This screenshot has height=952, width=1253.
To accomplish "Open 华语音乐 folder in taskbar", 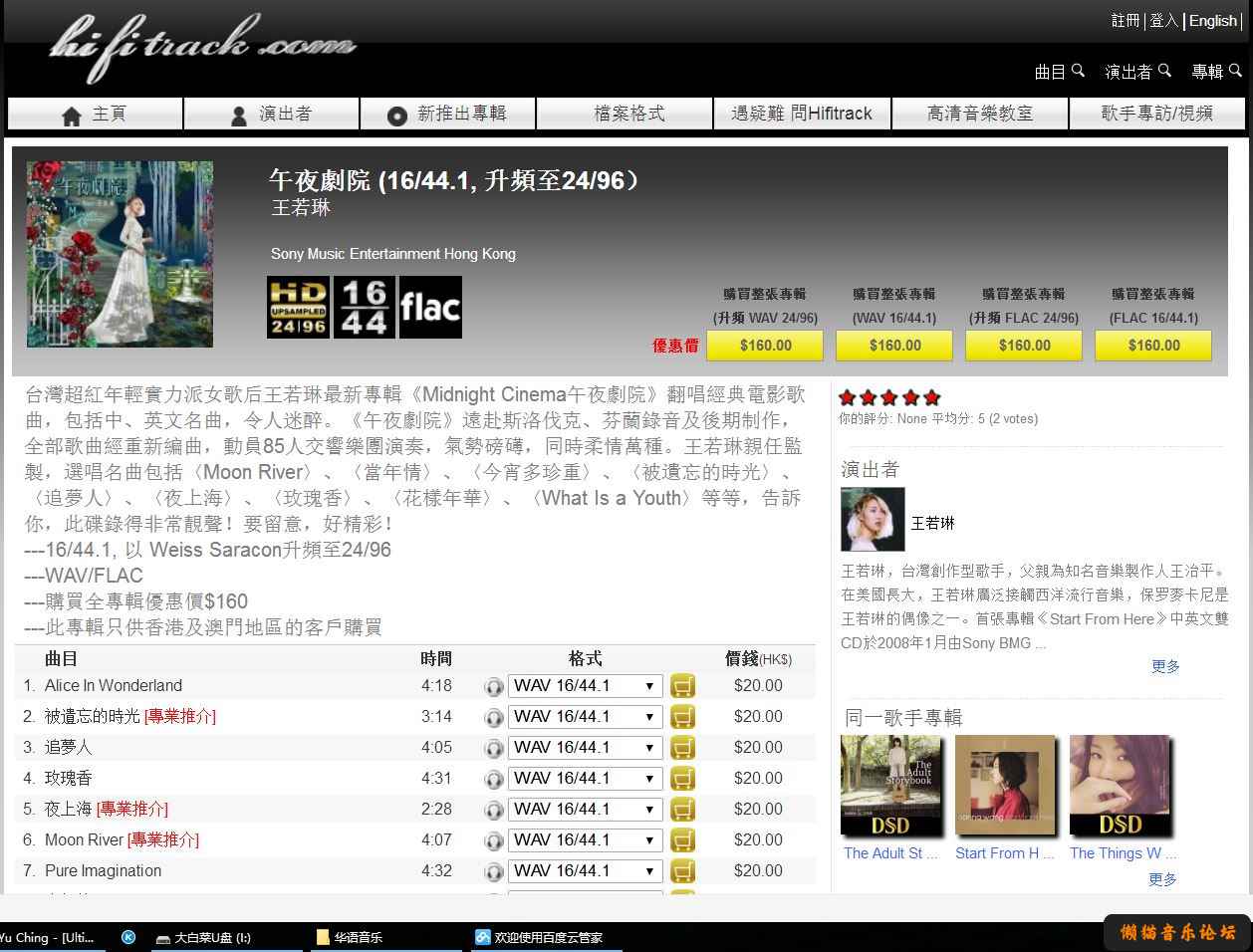I will [357, 937].
